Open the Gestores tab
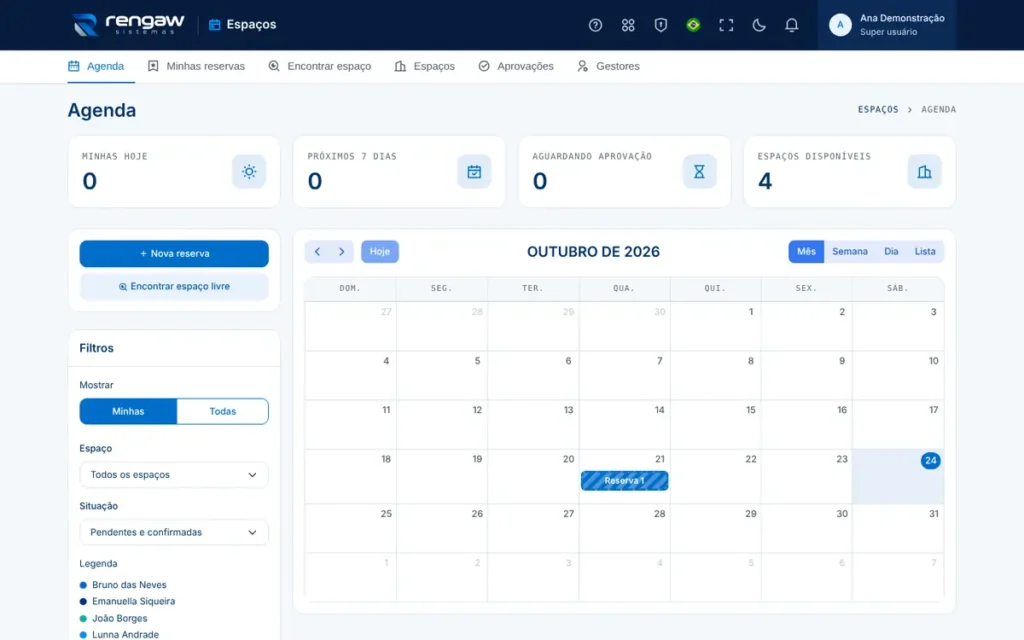Viewport: 1024px width, 640px height. 609,66
